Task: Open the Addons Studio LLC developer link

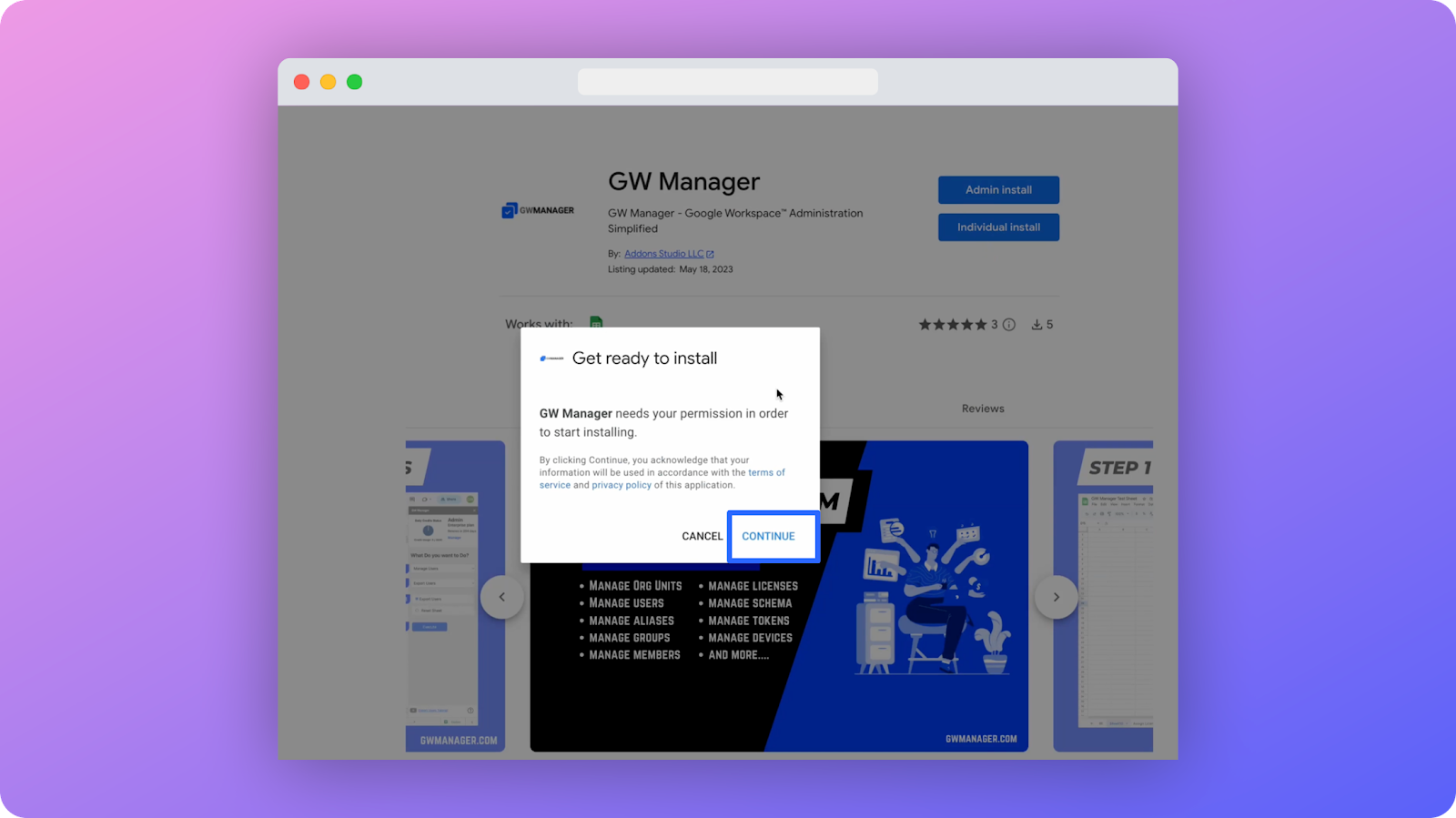Action: pos(663,254)
